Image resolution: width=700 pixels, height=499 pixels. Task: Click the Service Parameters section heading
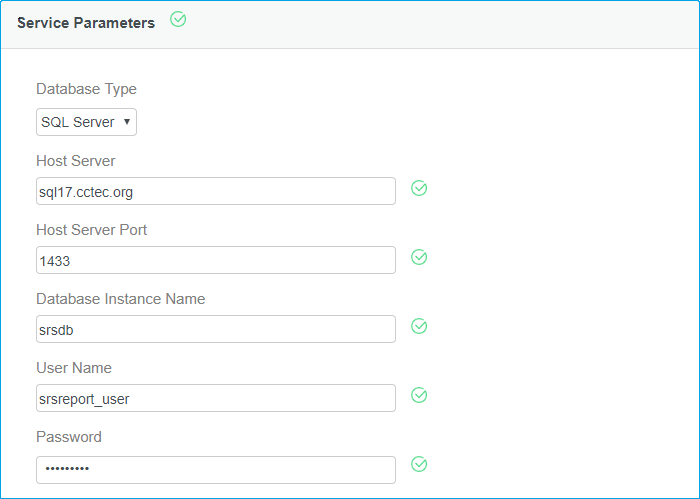click(x=86, y=23)
